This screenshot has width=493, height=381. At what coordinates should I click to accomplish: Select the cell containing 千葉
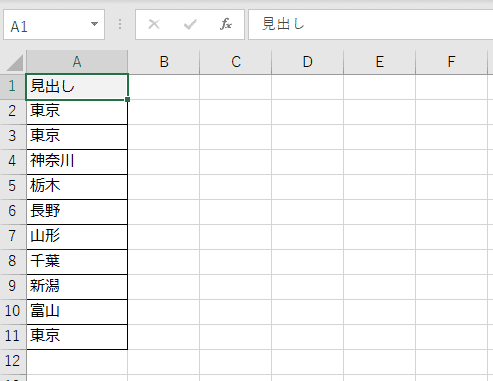click(77, 262)
